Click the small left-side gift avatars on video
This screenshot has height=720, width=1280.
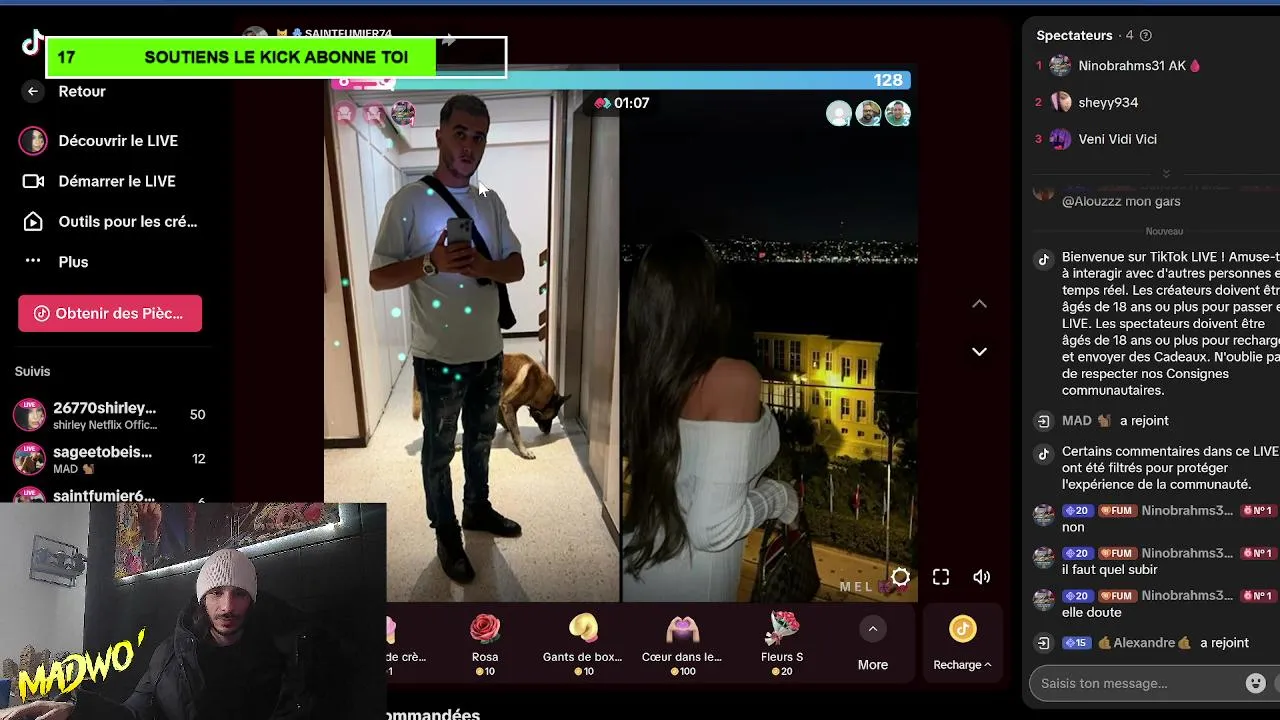click(374, 114)
